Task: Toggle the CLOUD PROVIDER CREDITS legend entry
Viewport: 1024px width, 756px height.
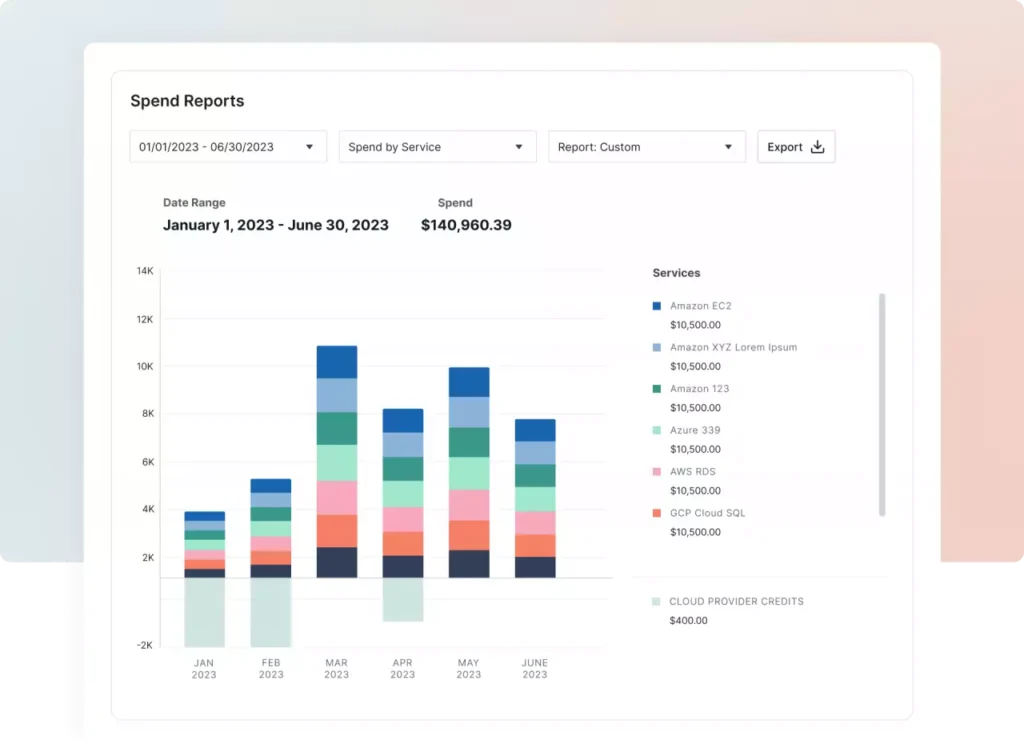Action: [x=736, y=601]
